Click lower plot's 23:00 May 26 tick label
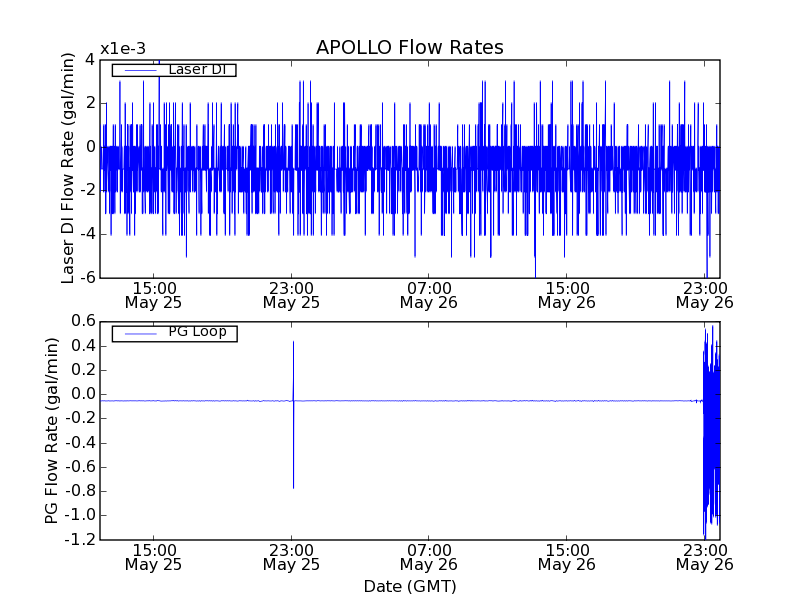The image size is (800, 600). pyautogui.click(x=704, y=556)
